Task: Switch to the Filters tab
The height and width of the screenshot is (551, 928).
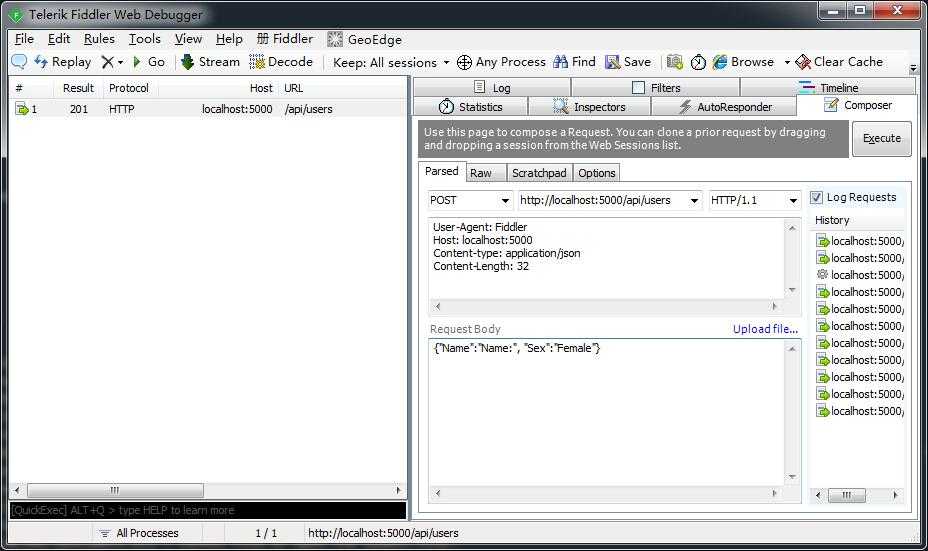Action: [656, 88]
